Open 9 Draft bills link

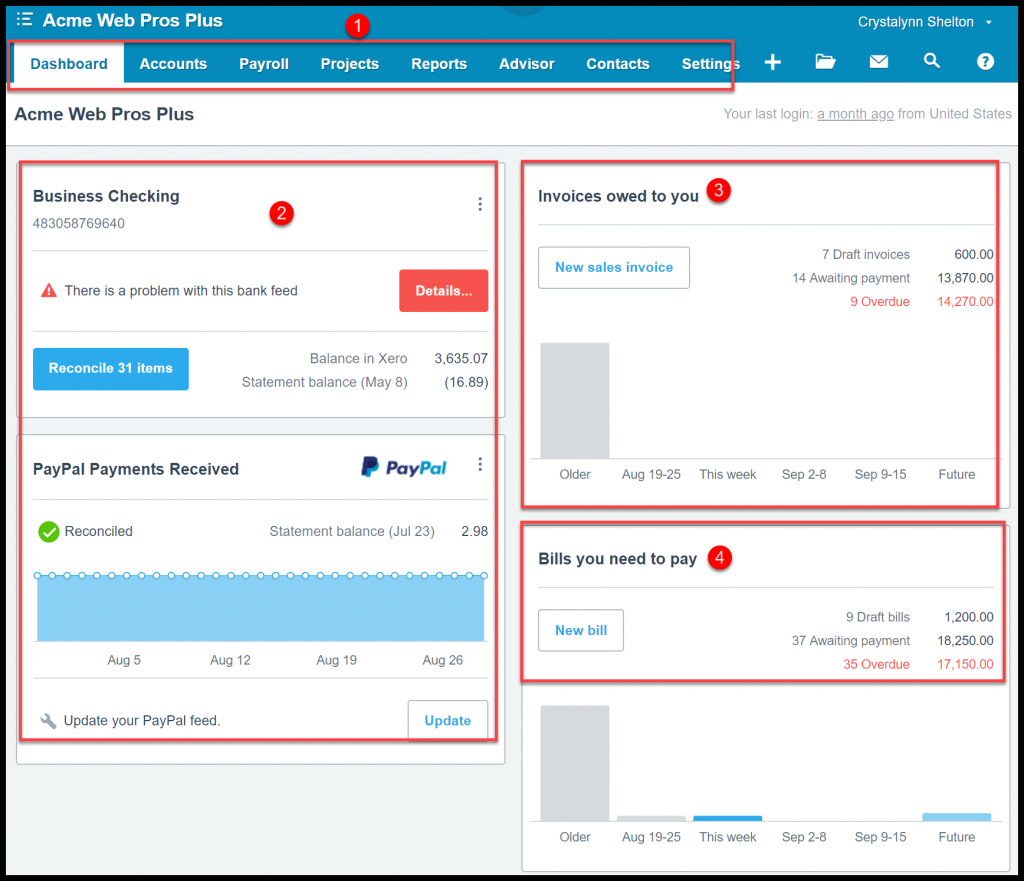pos(878,617)
